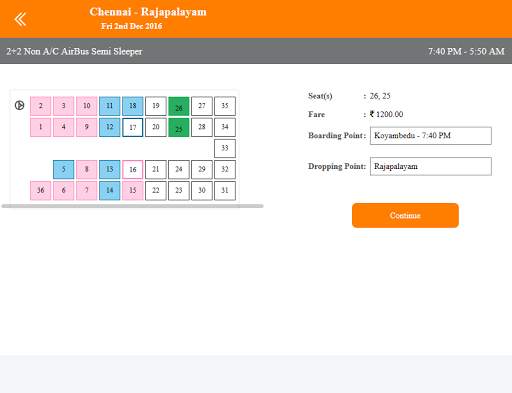Screen dimensions: 512x393
Task: Go back using the double-chevron arrow
Action: [x=20, y=19]
